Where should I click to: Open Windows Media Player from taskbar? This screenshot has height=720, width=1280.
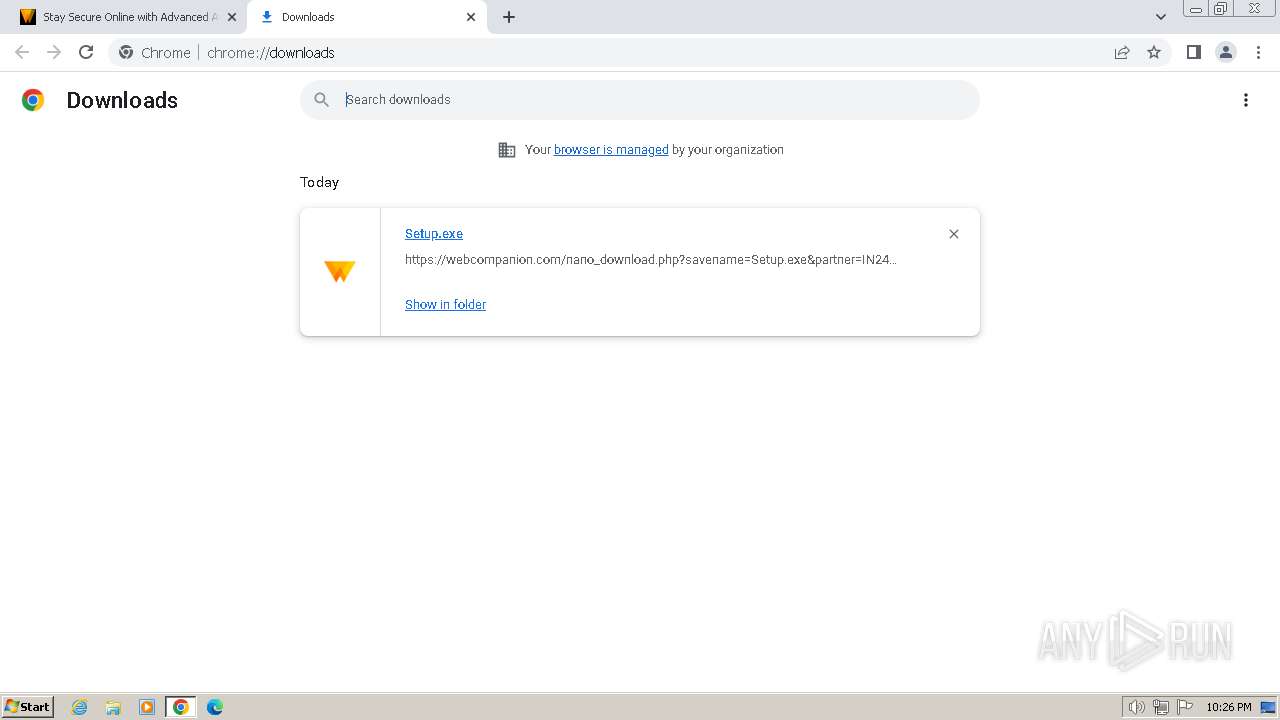[x=147, y=707]
